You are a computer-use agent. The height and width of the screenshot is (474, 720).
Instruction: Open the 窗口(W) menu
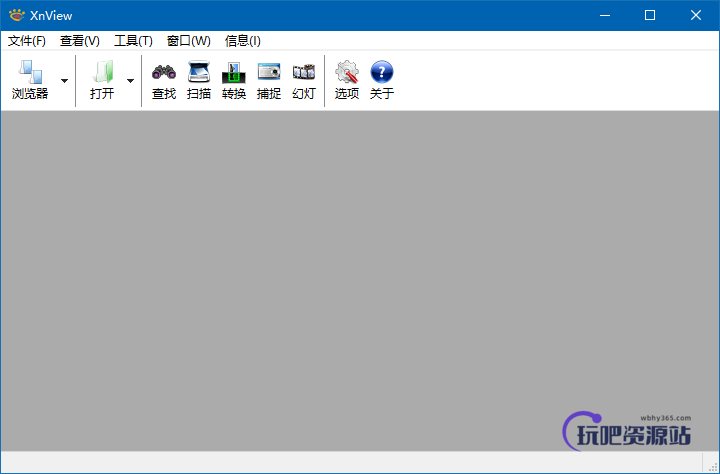click(188, 41)
